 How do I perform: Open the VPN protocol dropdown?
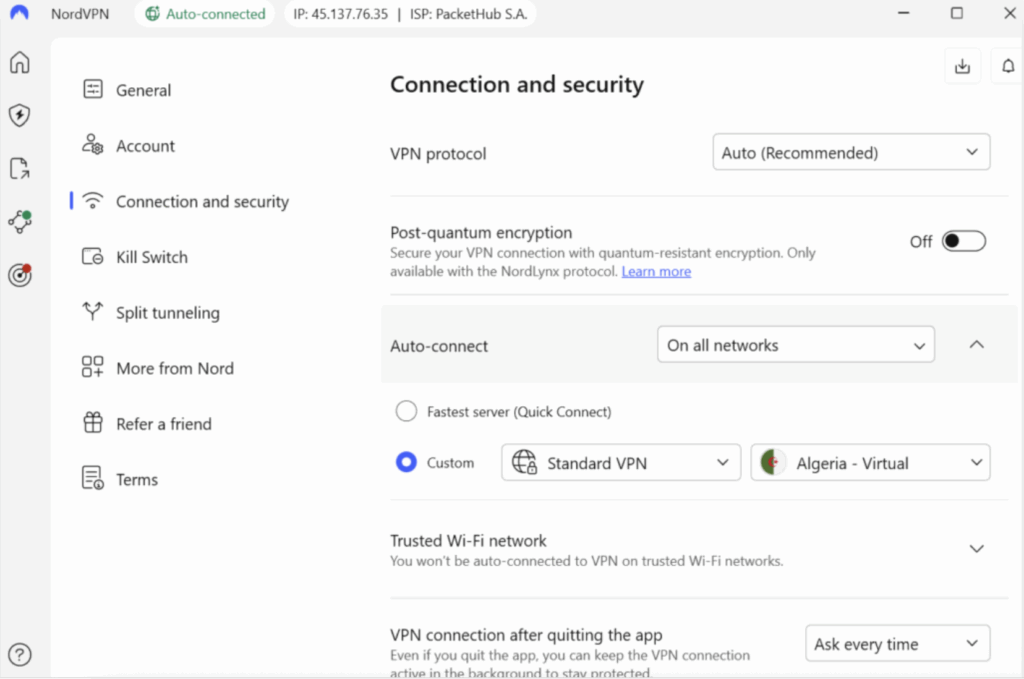[851, 152]
